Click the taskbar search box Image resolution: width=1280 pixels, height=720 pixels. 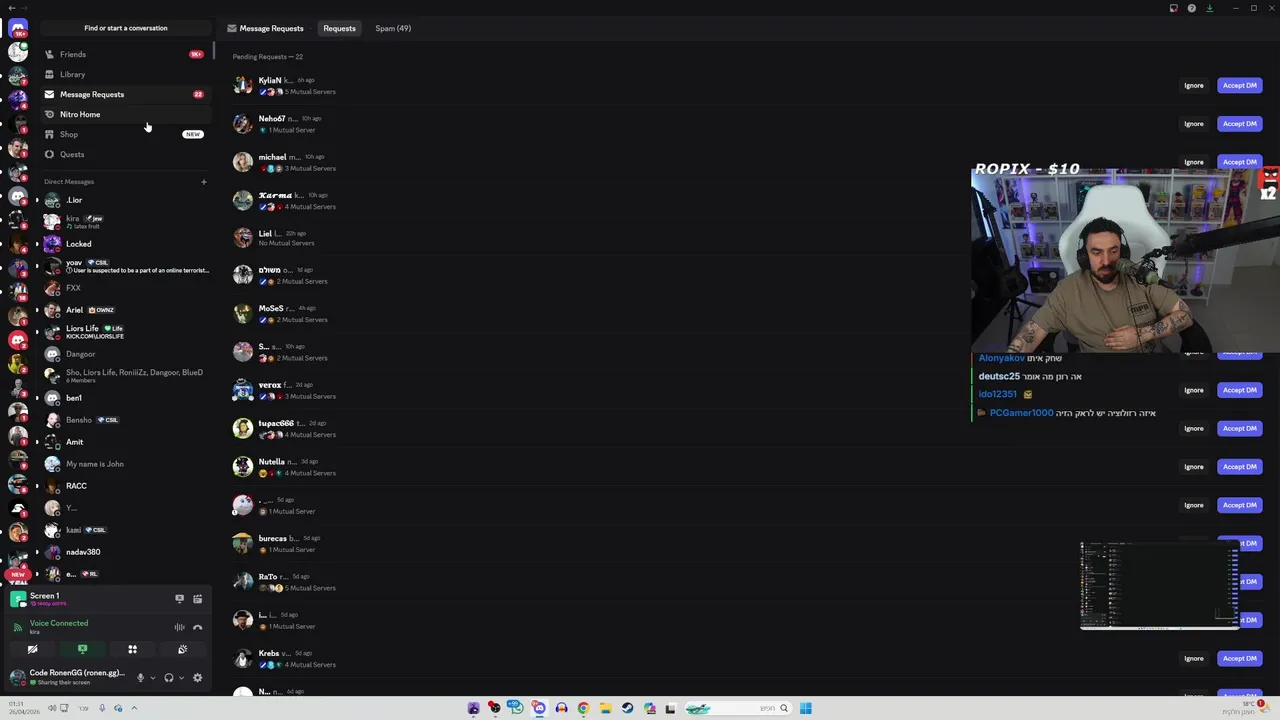(738, 708)
